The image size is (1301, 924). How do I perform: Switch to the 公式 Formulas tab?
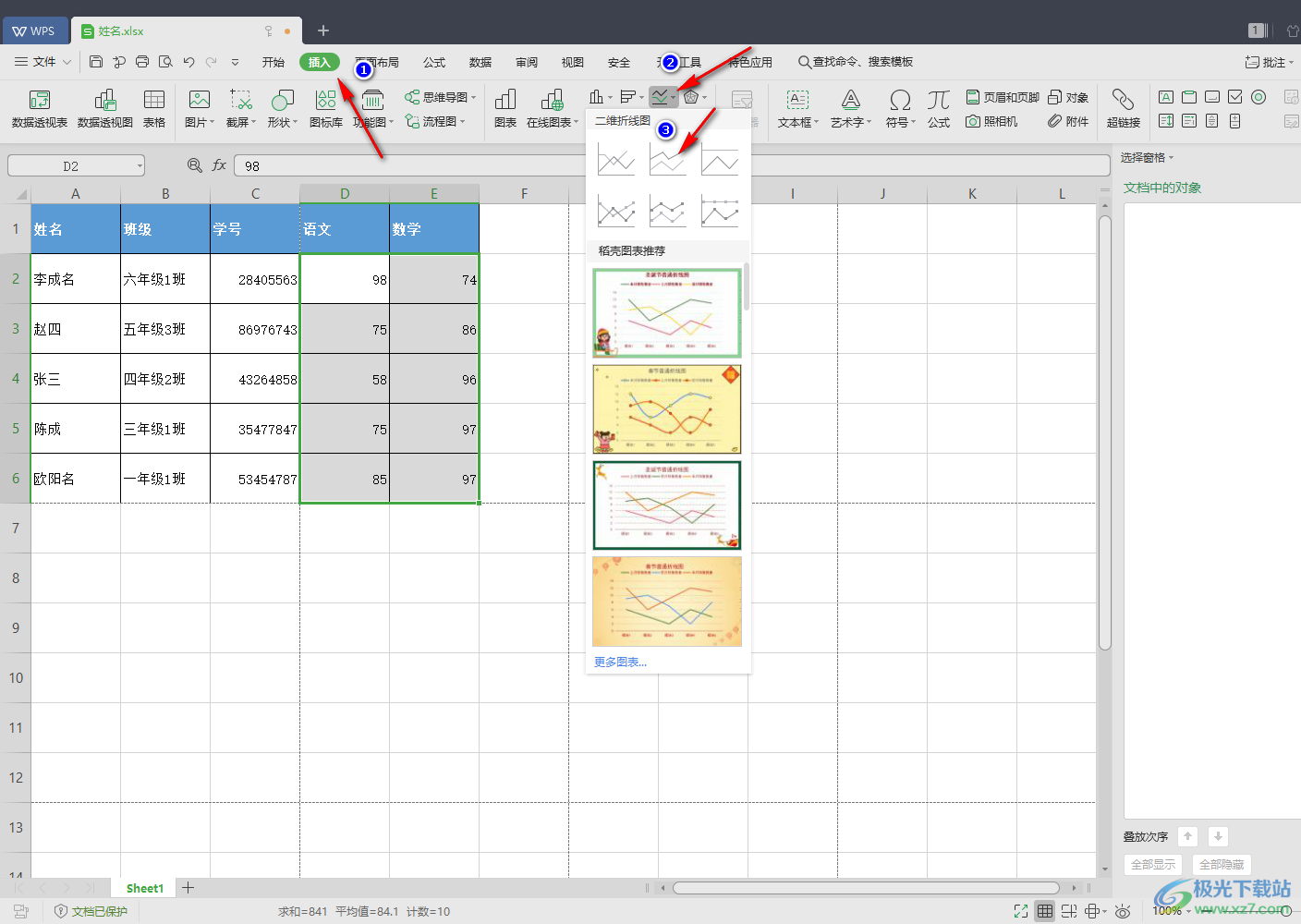[x=434, y=62]
